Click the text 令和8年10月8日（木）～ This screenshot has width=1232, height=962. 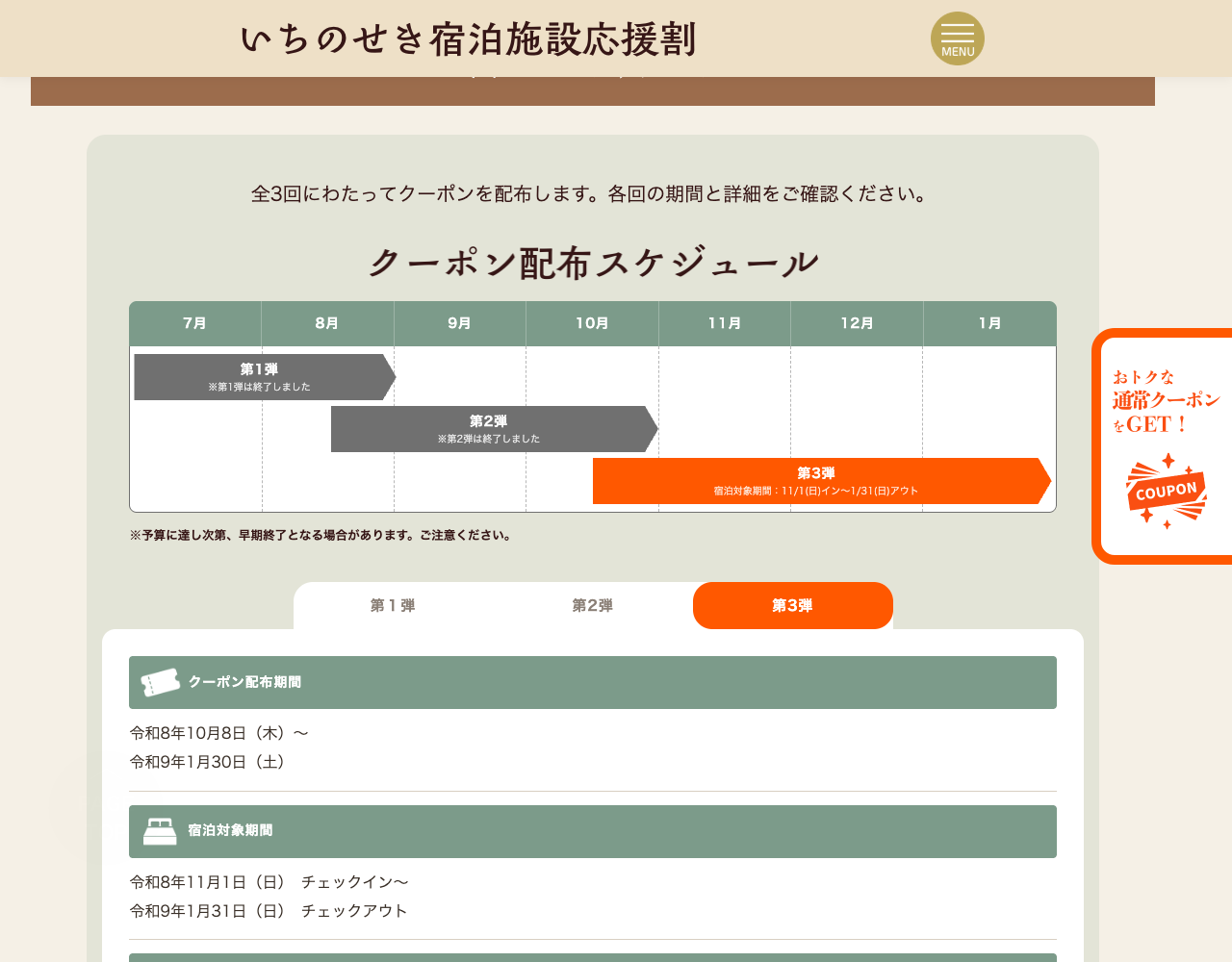219,733
